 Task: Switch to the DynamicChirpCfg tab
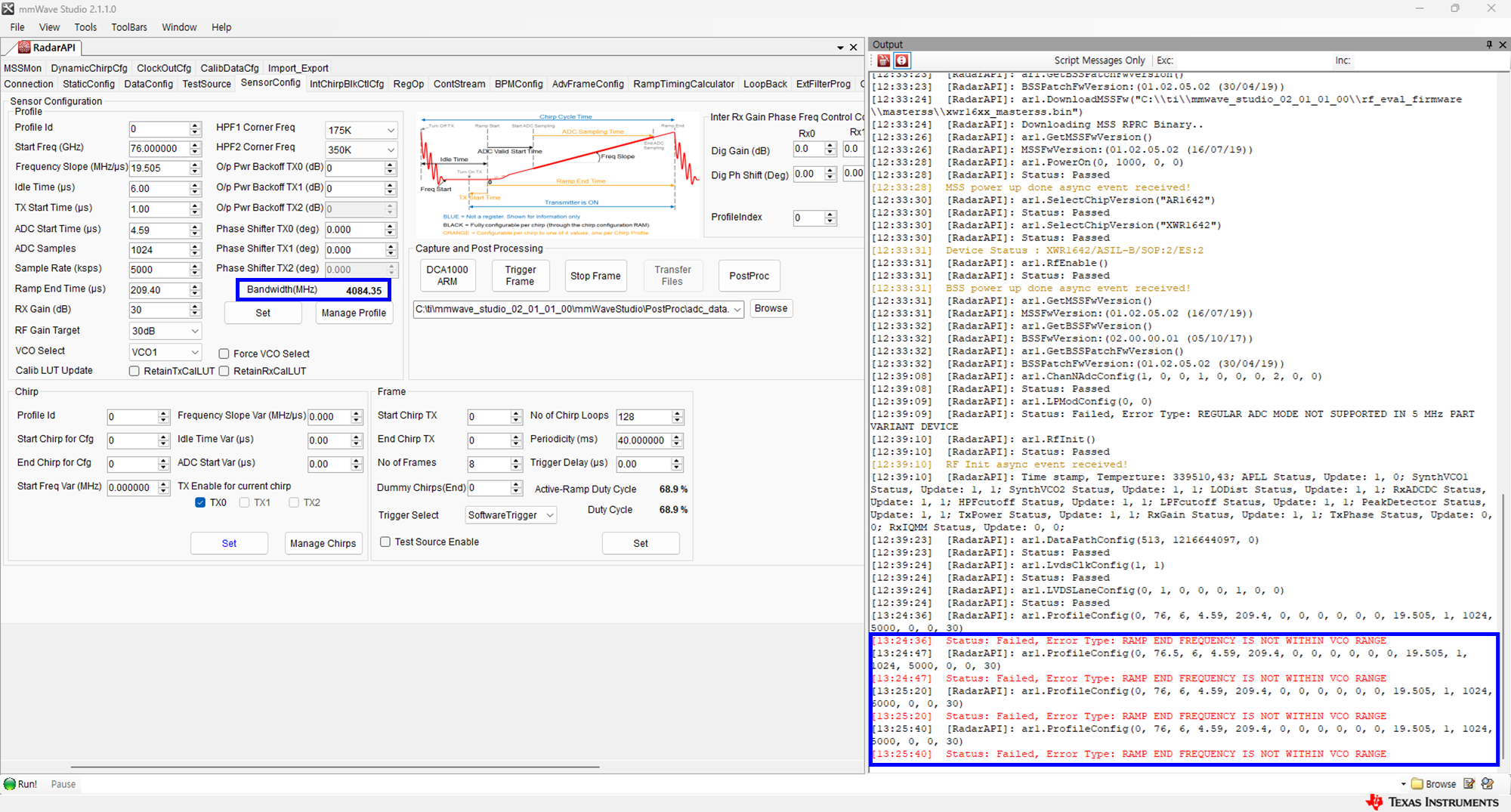[x=89, y=68]
